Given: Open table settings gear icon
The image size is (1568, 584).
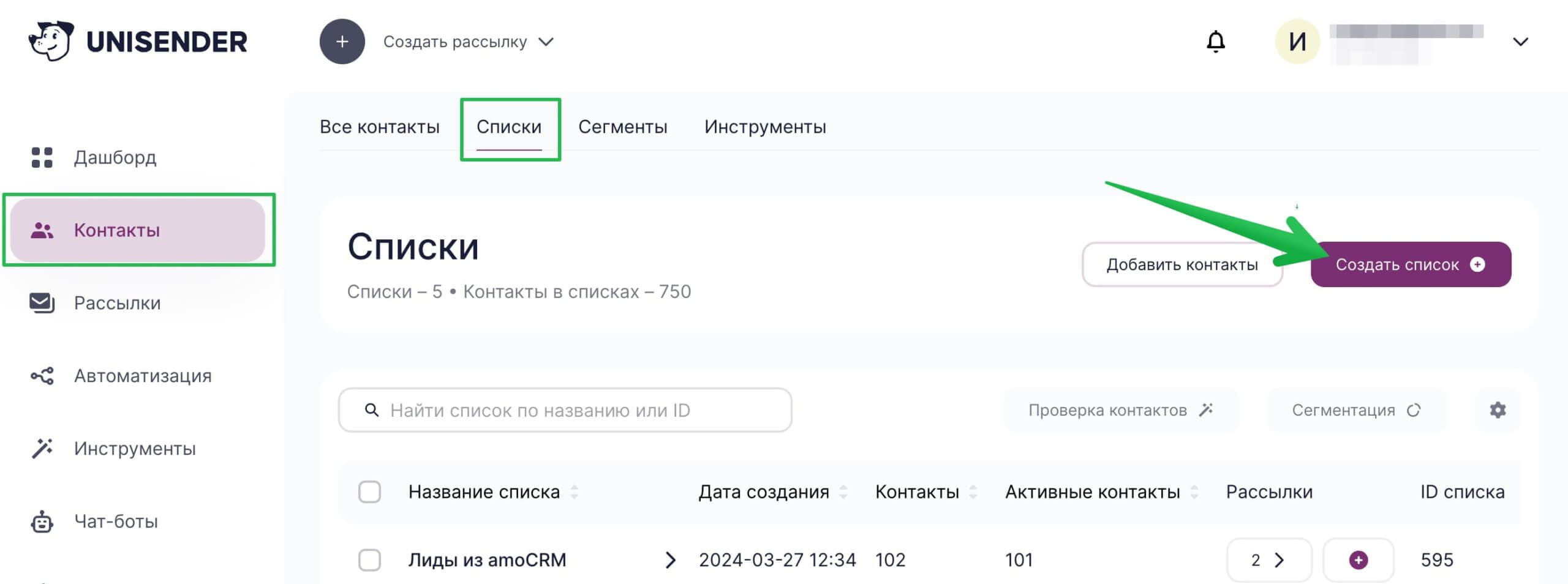Looking at the screenshot, I should tap(1498, 410).
